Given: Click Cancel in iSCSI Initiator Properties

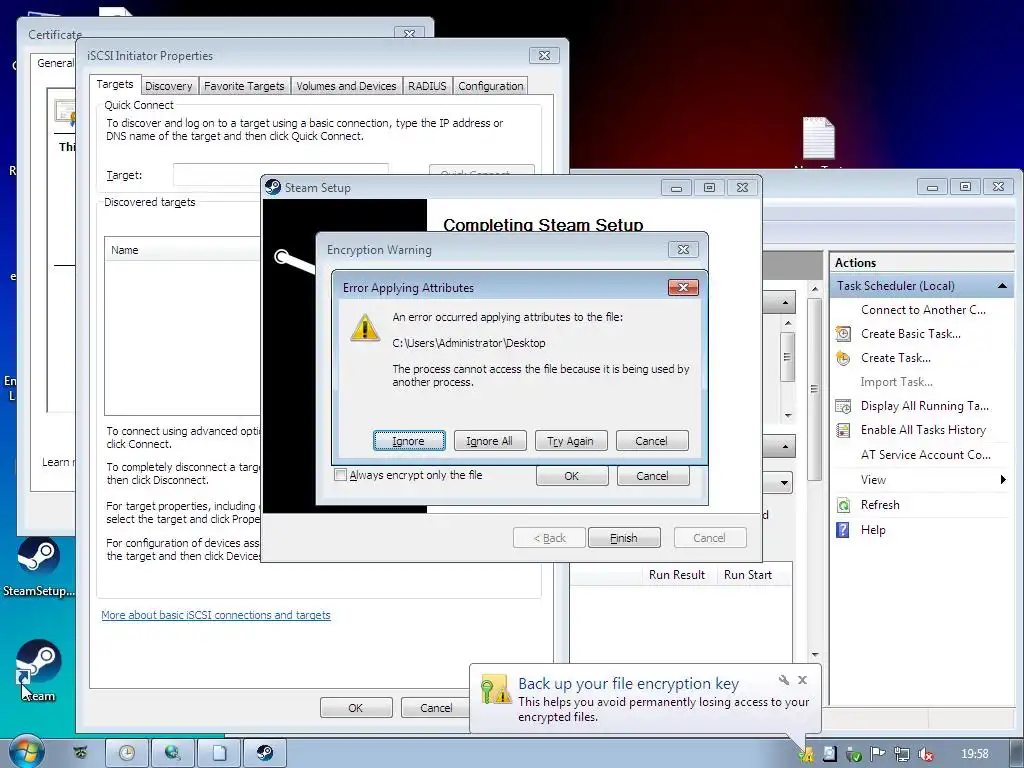Looking at the screenshot, I should coord(436,708).
